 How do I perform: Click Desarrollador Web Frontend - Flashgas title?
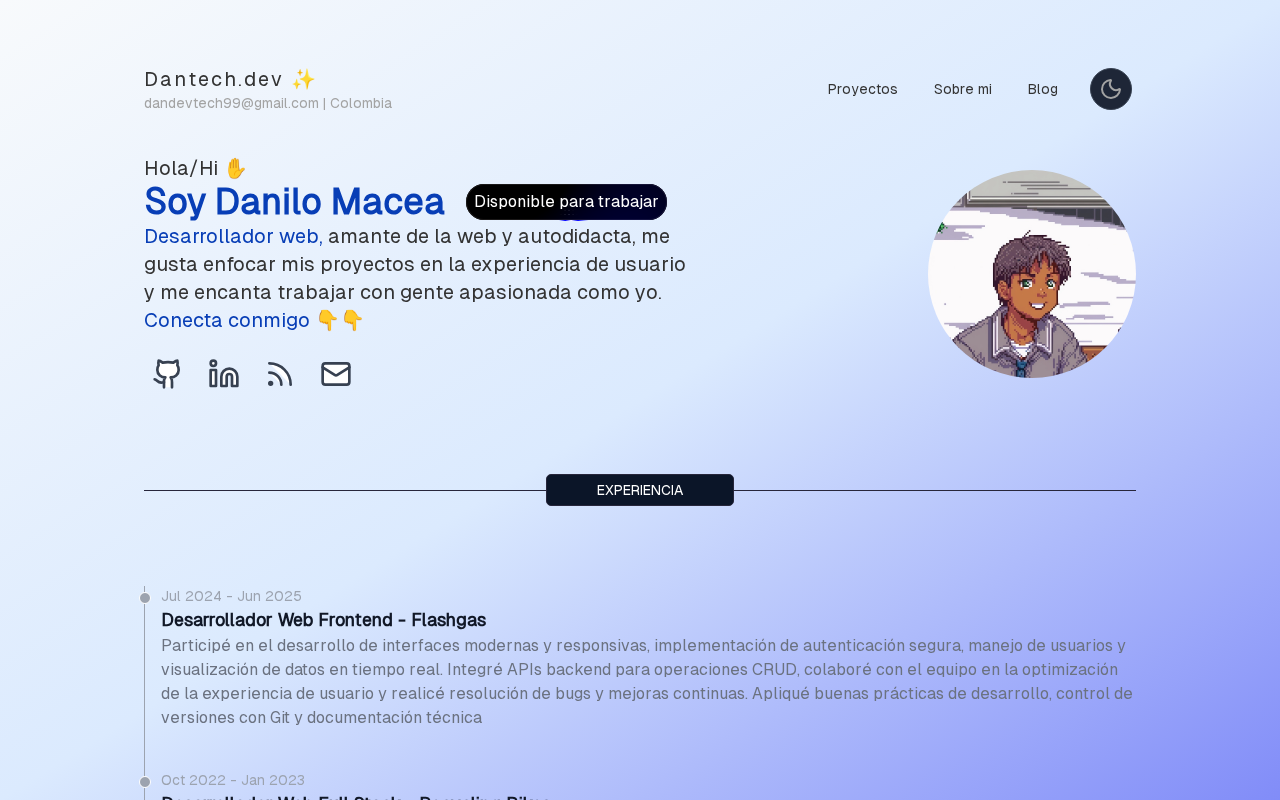323,620
